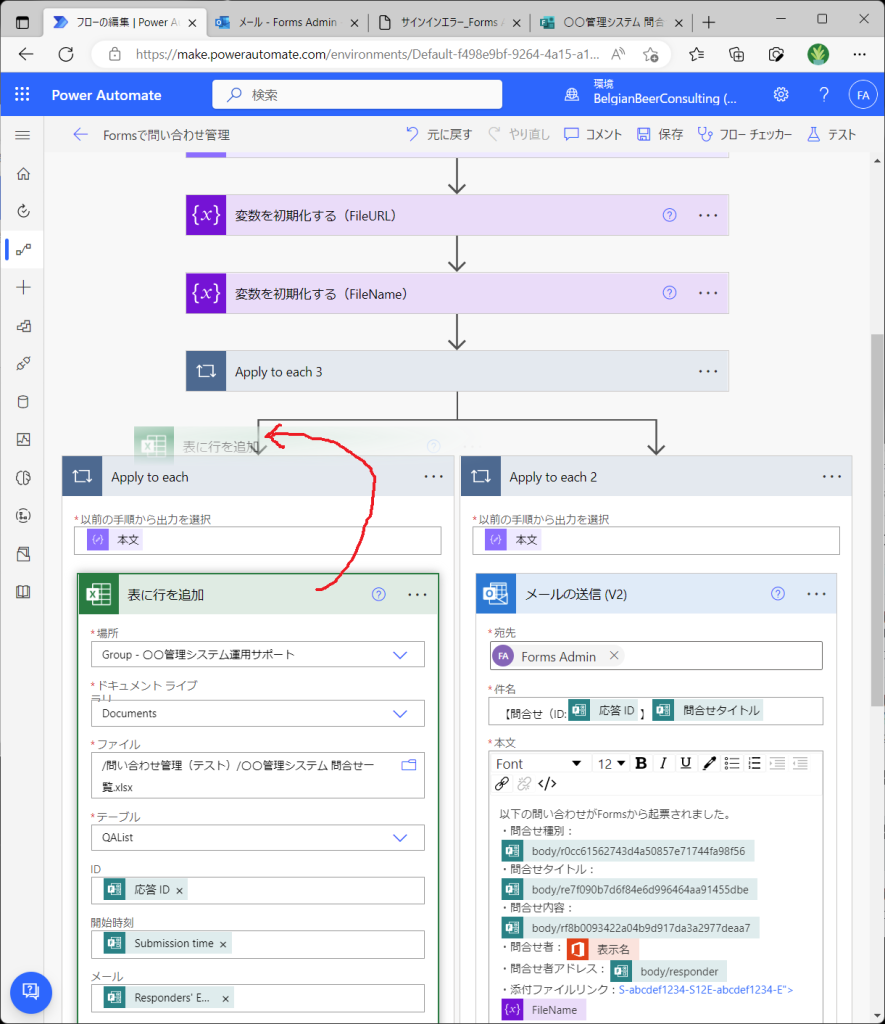
Task: Open help for 表に行を追加 action
Action: pos(379,594)
